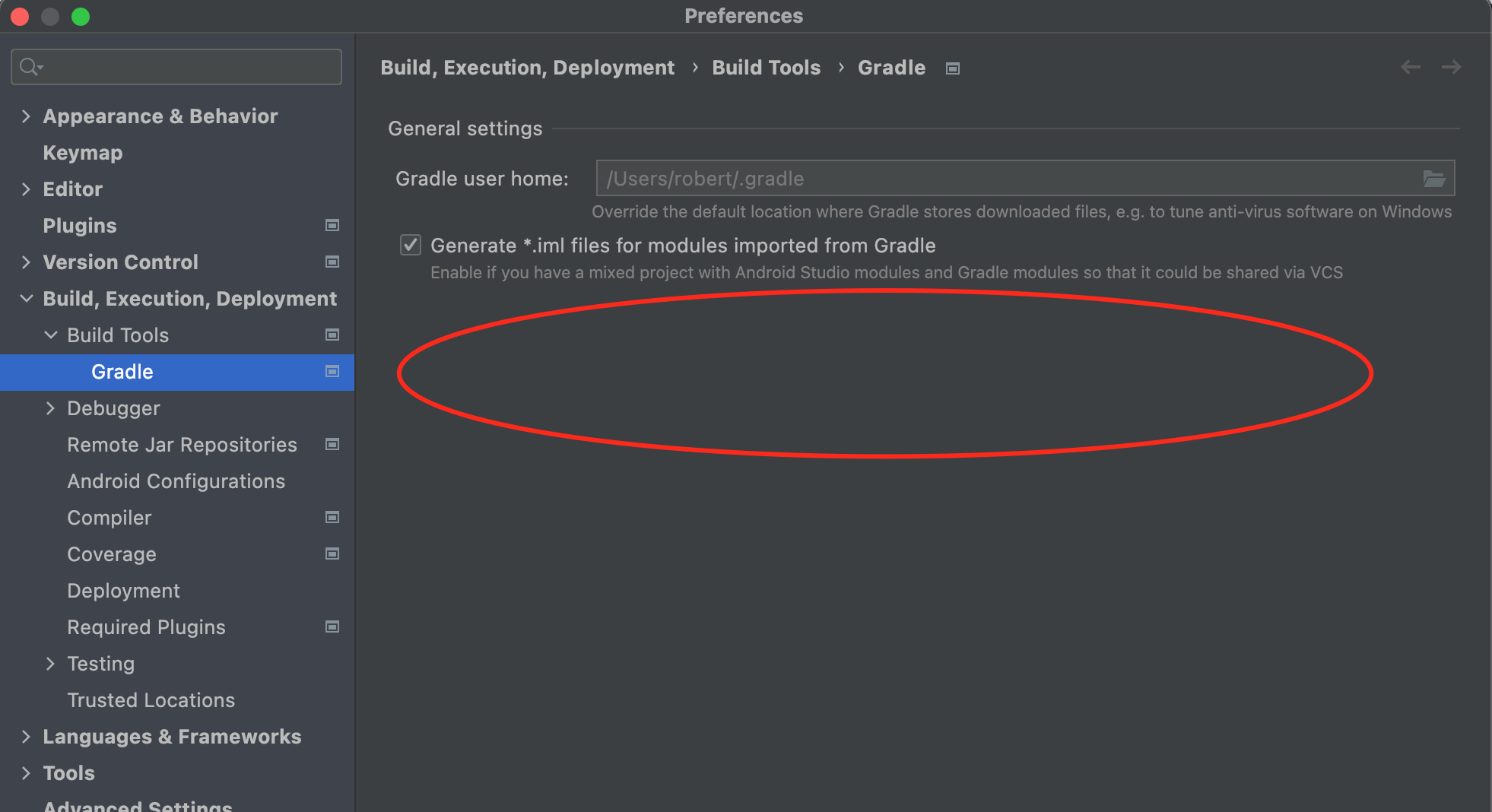Screen dimensions: 1492x812
Task: Click the back navigation arrow
Action: [x=1411, y=67]
